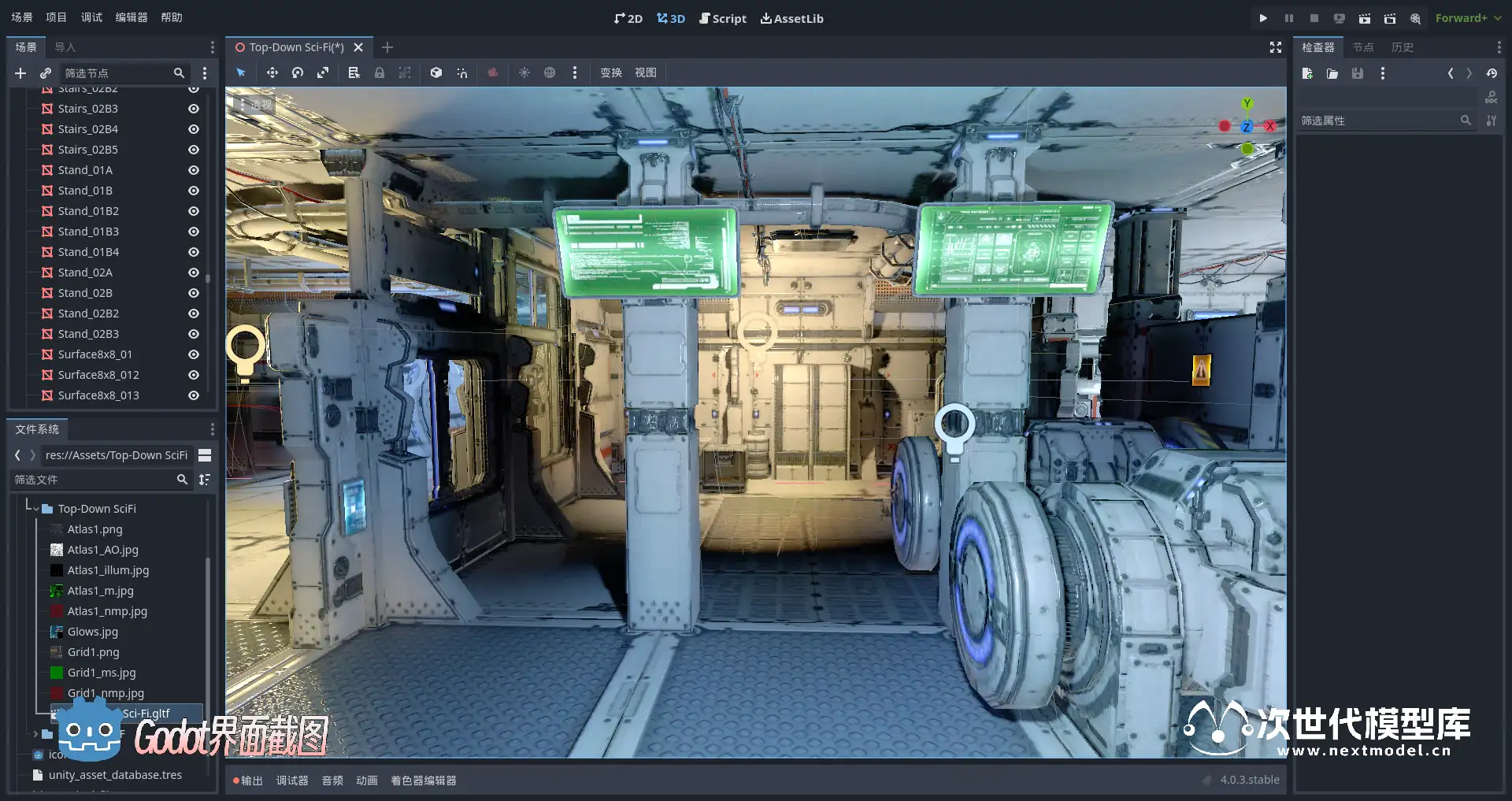Click the green Y axis on view gizmo
Screen dimensions: 1512x801
pyautogui.click(x=1247, y=104)
